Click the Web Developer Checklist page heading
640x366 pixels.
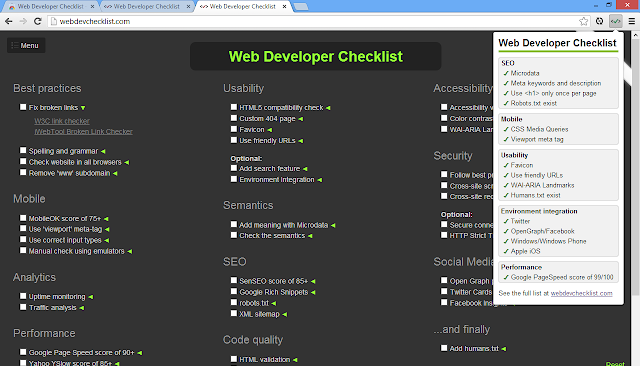coord(316,56)
